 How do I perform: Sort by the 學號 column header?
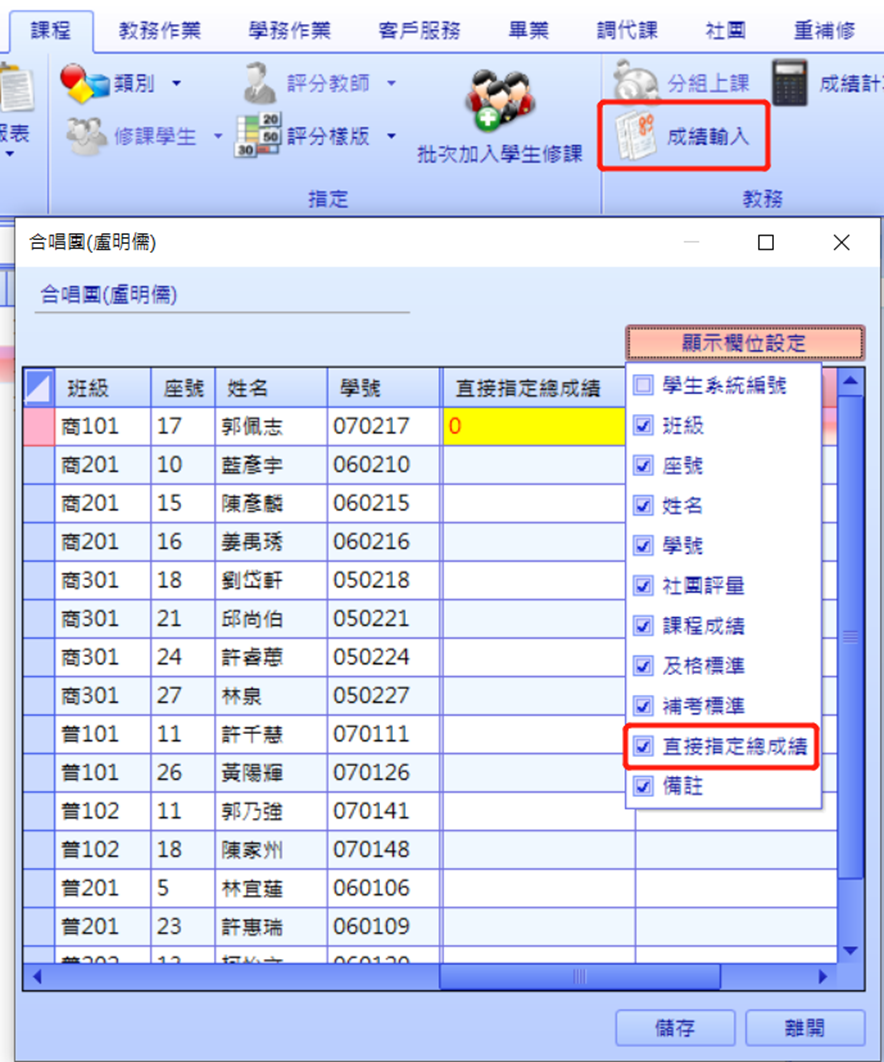(383, 388)
